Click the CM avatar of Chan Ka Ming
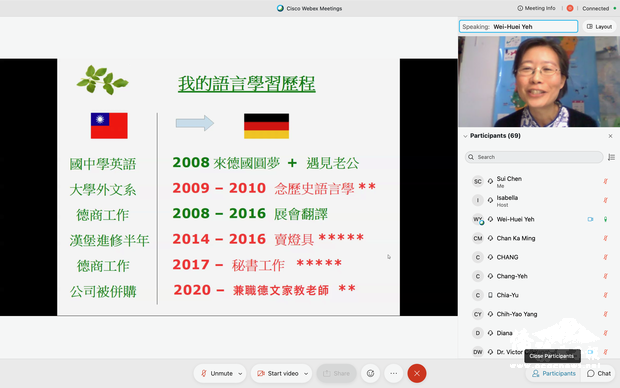This screenshot has height=388, width=620. point(478,238)
